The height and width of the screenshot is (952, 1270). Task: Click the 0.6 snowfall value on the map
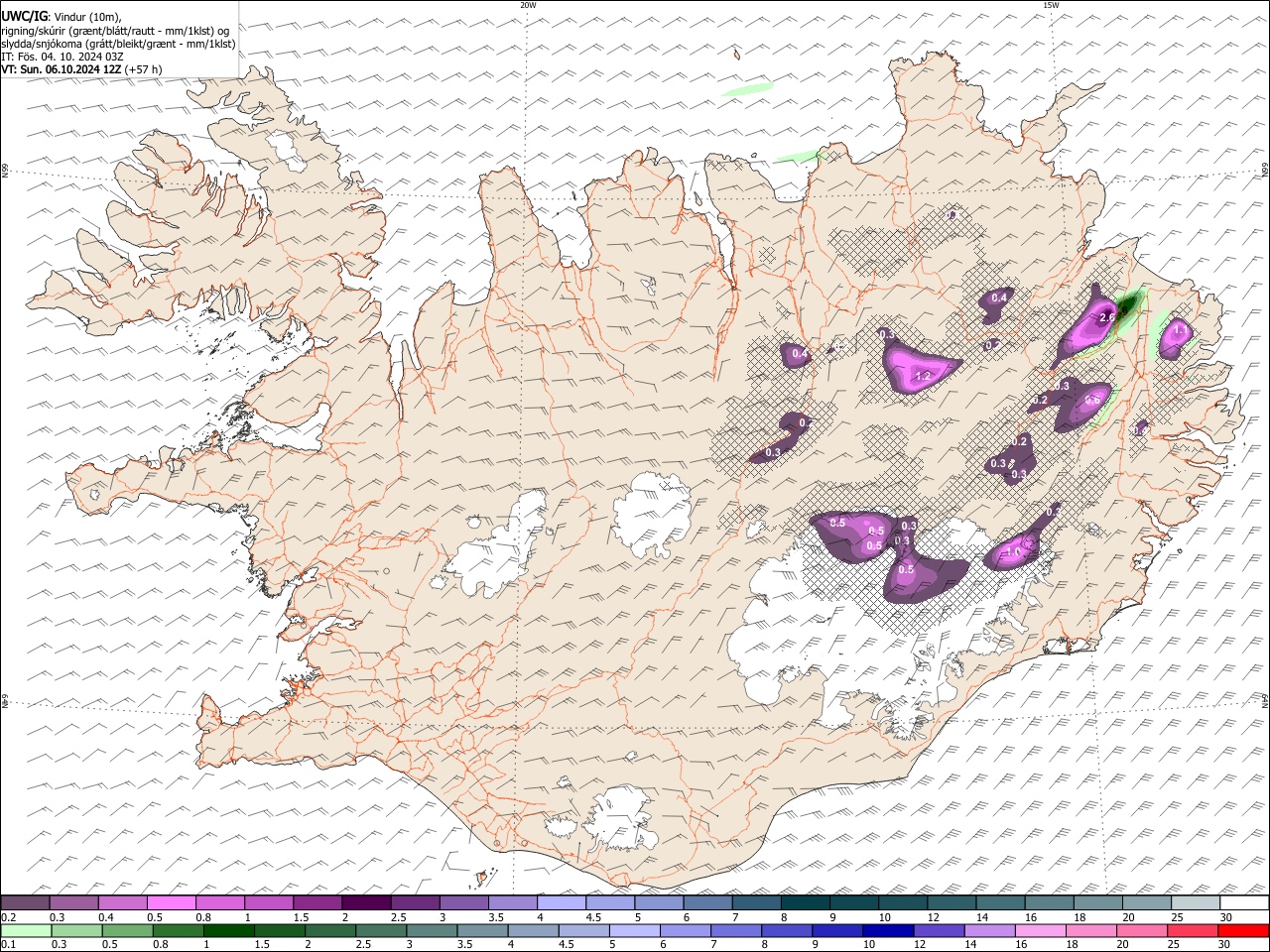point(1091,400)
